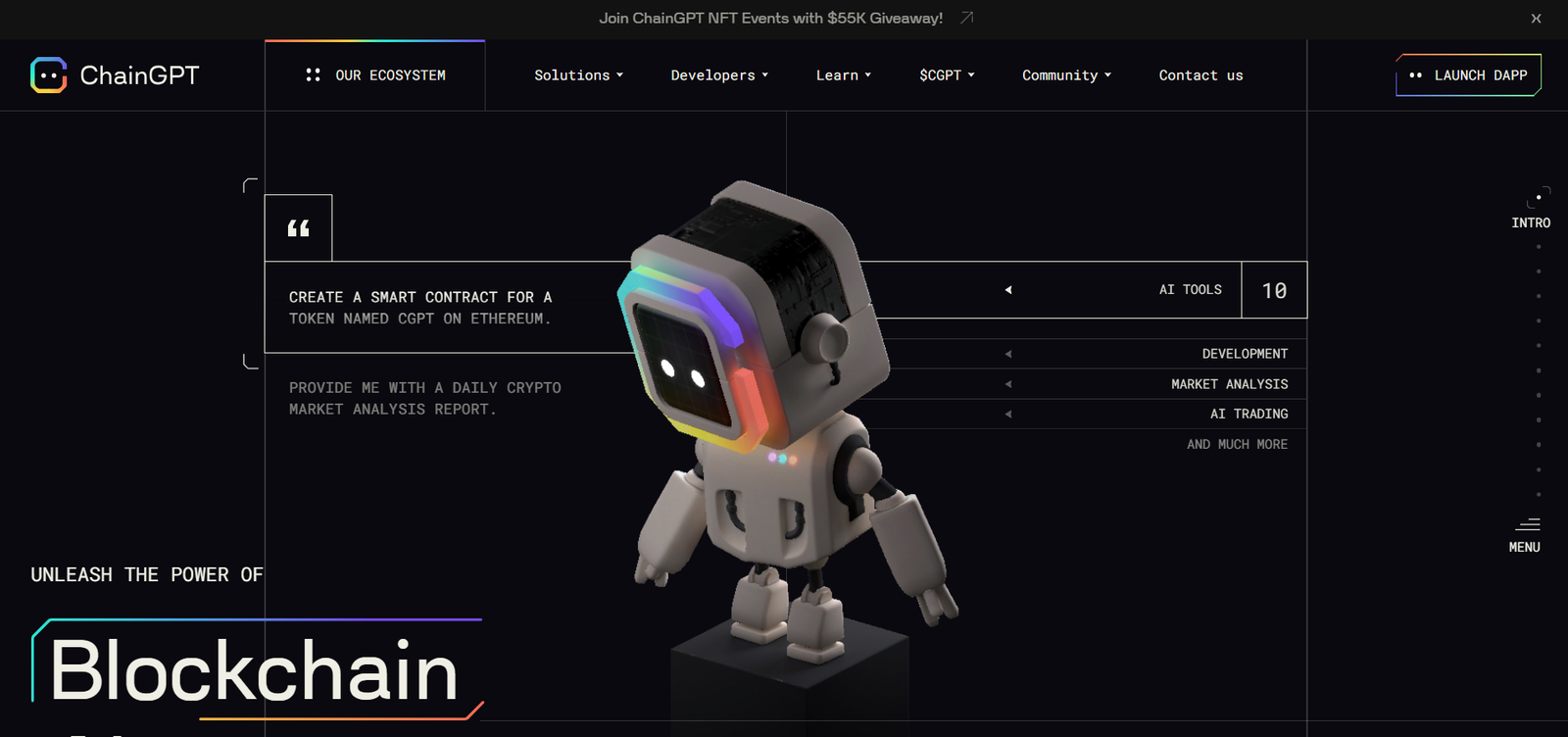Expand the Developers dropdown

[x=719, y=75]
